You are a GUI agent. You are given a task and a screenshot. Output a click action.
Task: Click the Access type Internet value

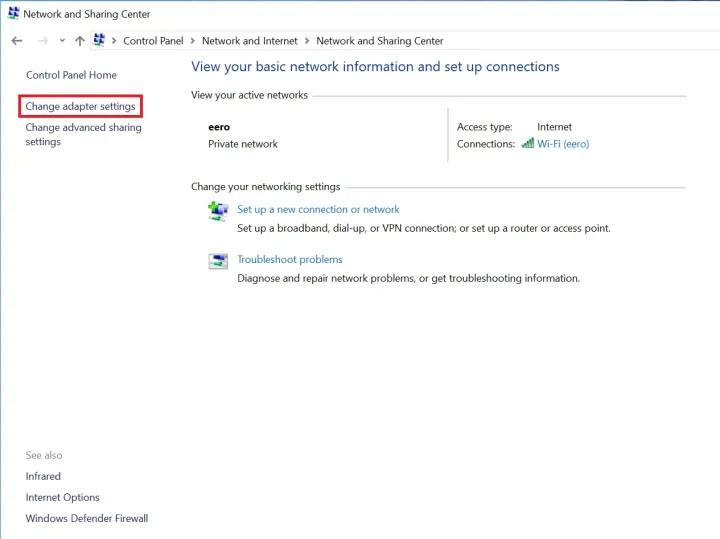(x=554, y=127)
